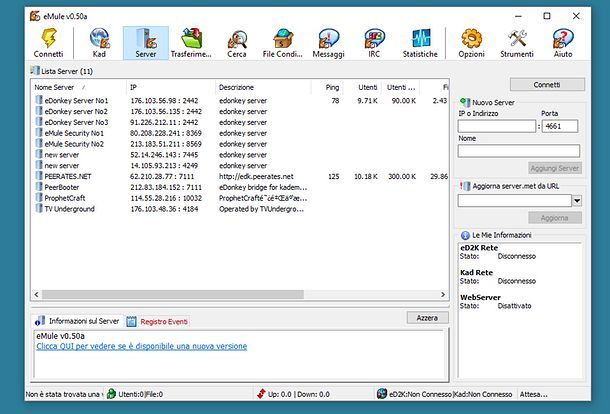Image resolution: width=610 pixels, height=414 pixels.
Task: Click the 'Operated by TVUndergro...' description
Action: coord(261,209)
